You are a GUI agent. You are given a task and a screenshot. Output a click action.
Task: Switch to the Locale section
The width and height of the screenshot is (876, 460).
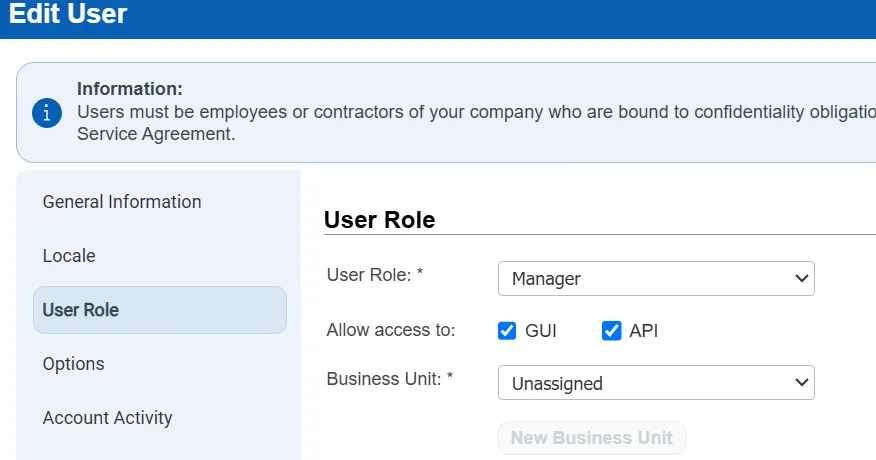click(69, 256)
